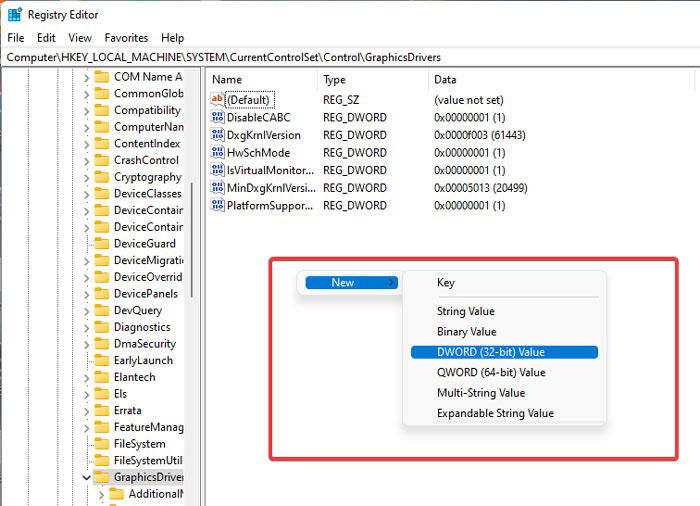Click the Cryptography folder icon

pyautogui.click(x=102, y=177)
